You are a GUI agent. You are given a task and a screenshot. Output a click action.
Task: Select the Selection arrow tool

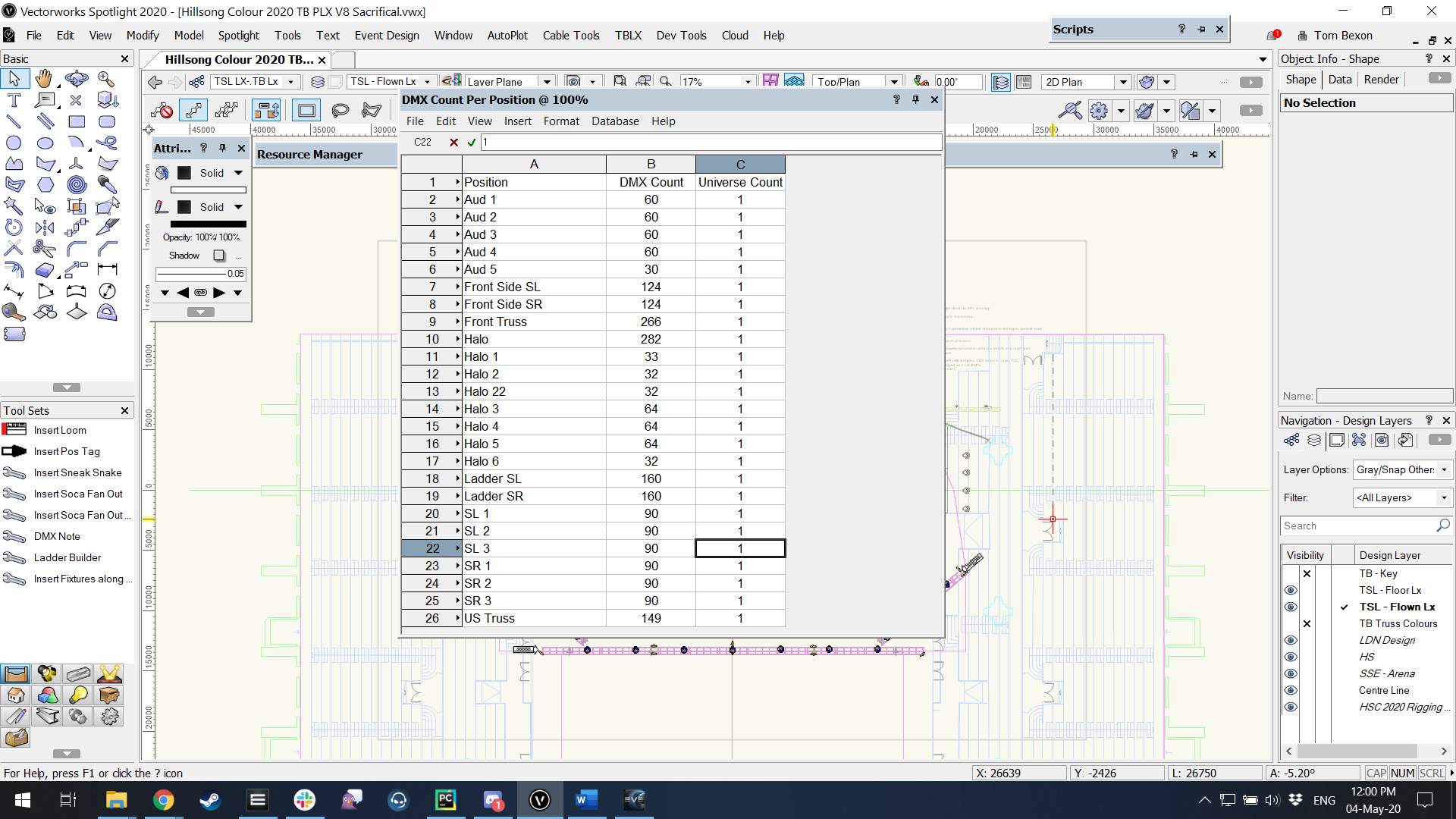click(14, 78)
